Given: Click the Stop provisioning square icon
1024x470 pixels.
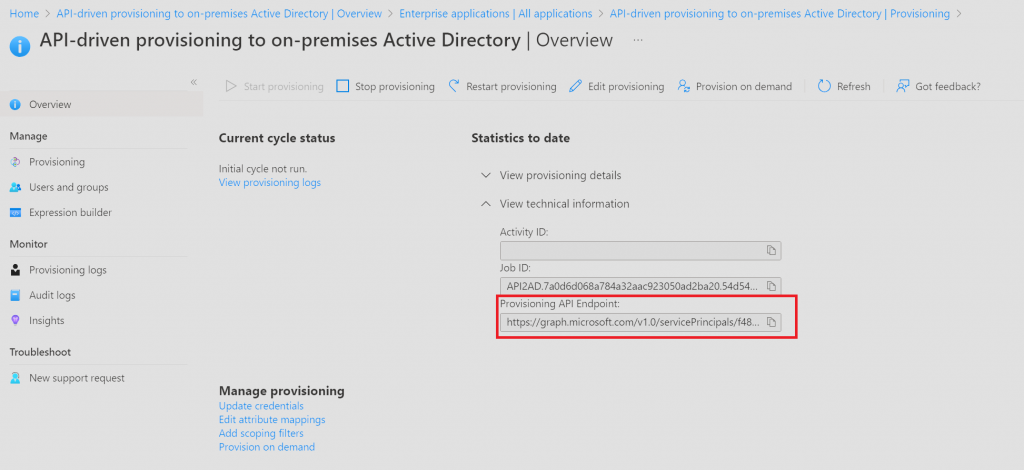Looking at the screenshot, I should coord(342,86).
